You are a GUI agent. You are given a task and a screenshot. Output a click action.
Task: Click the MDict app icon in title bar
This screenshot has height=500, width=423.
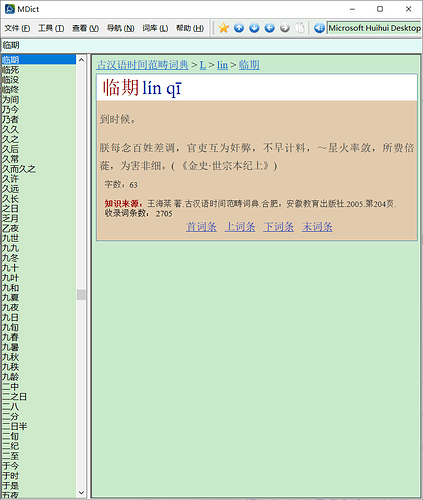(x=10, y=9)
